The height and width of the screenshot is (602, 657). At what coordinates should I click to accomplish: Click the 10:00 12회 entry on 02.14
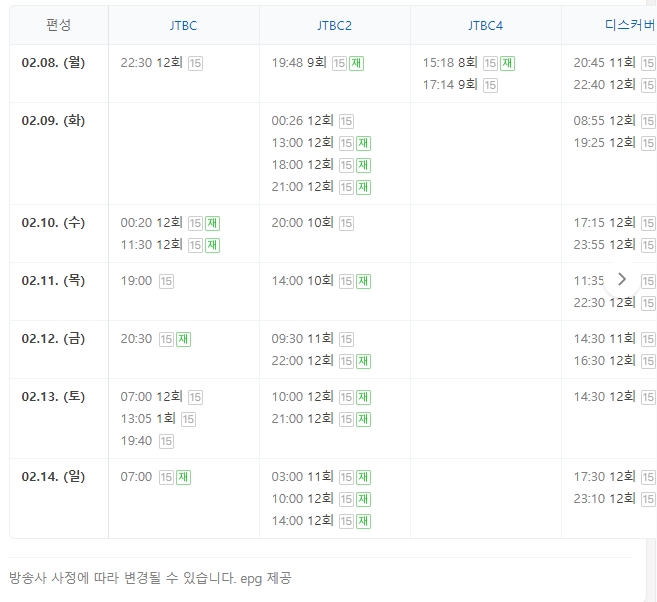coord(302,499)
